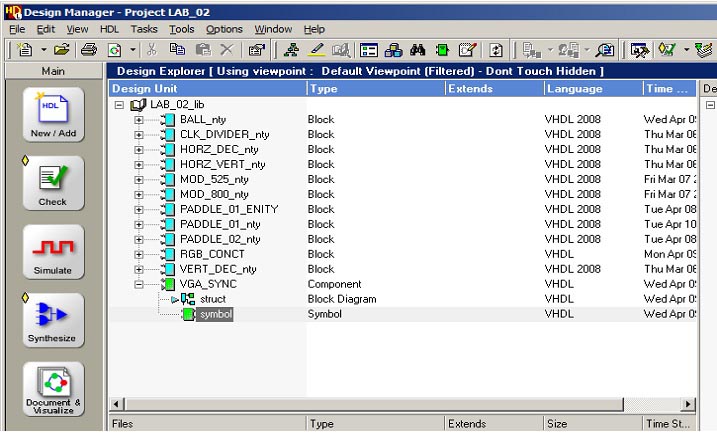Click the Paste clipboard icon
The width and height of the screenshot is (717, 433).
203,49
